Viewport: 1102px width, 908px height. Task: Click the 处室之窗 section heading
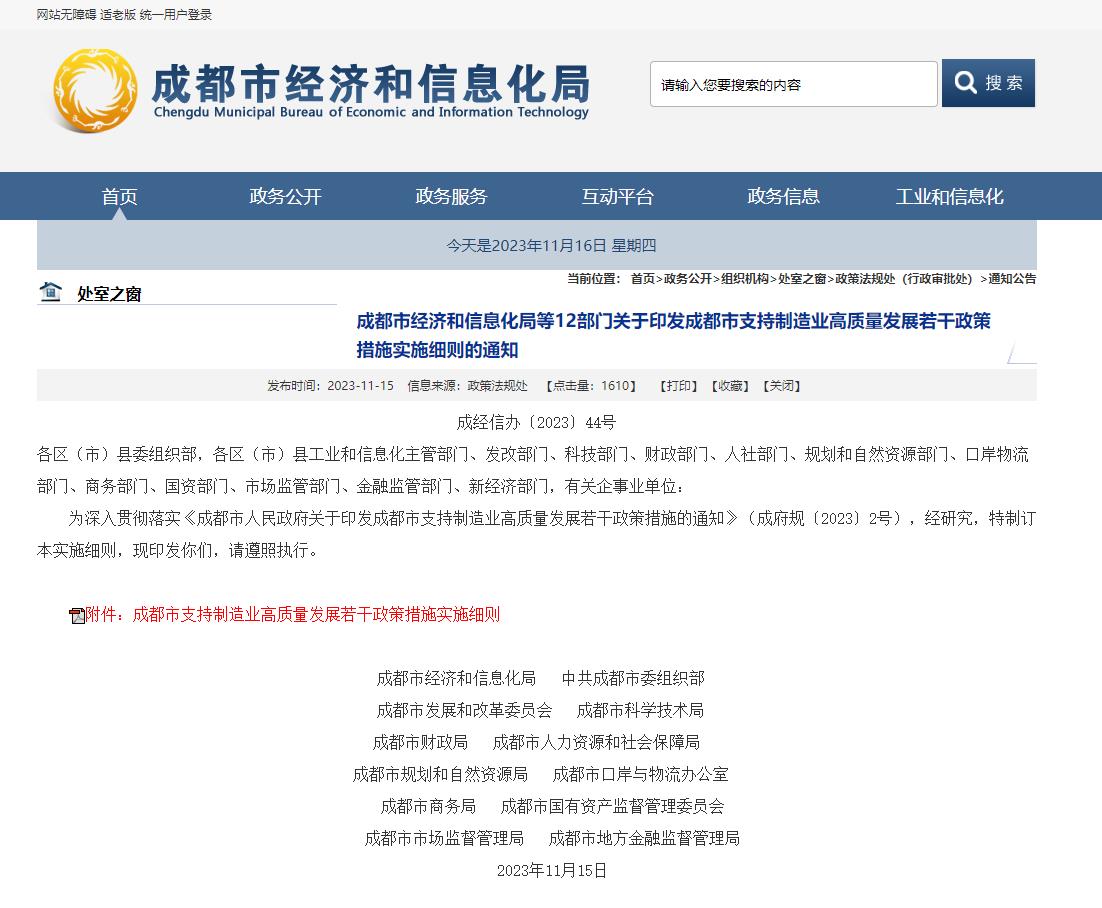109,294
